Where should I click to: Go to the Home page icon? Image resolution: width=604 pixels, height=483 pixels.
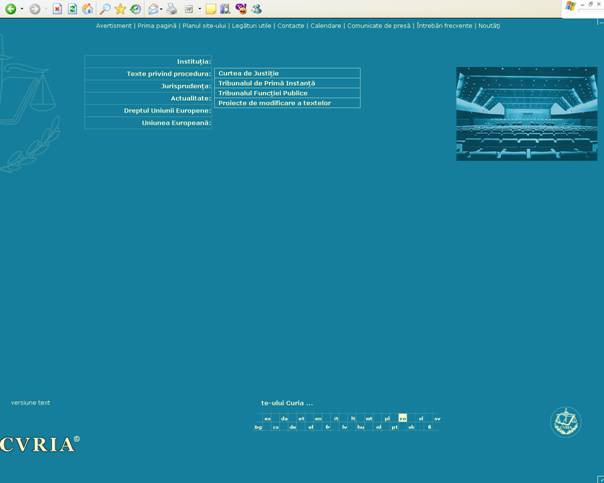click(87, 9)
